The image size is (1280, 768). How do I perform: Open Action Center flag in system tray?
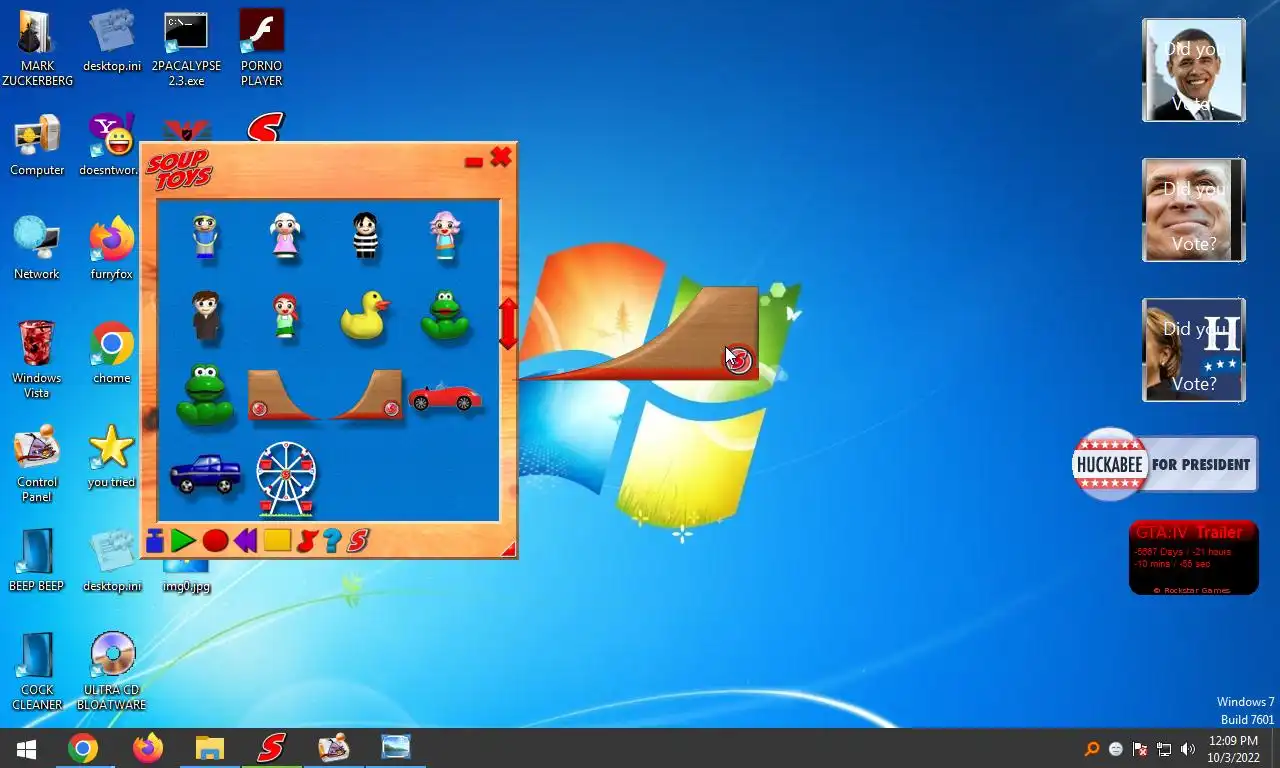(1140, 749)
